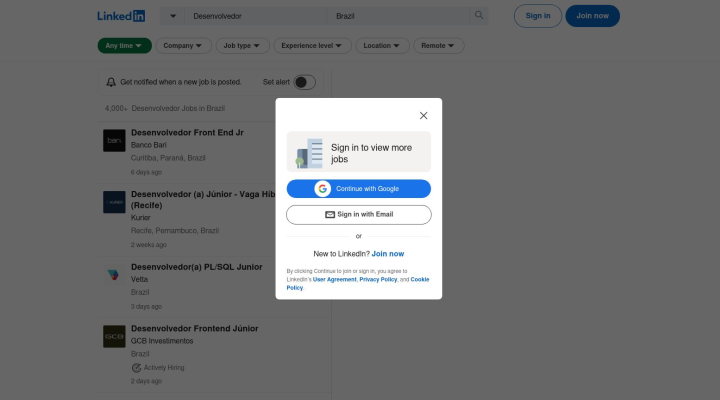720x400 pixels.
Task: Click the Recife, Pernambuco, Brazil location text
Action: (x=174, y=231)
